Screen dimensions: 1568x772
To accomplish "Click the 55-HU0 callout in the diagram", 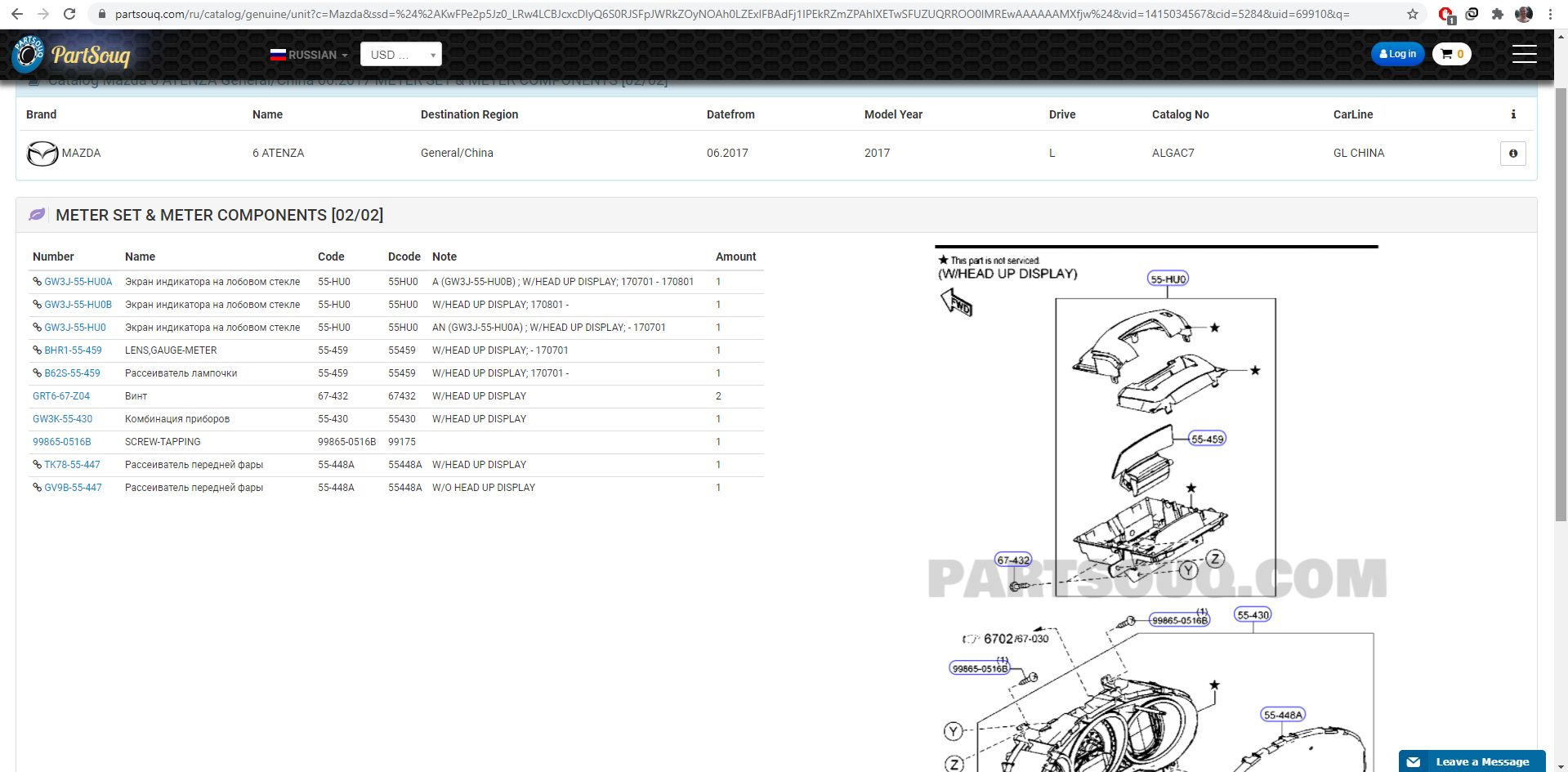I will [1168, 279].
